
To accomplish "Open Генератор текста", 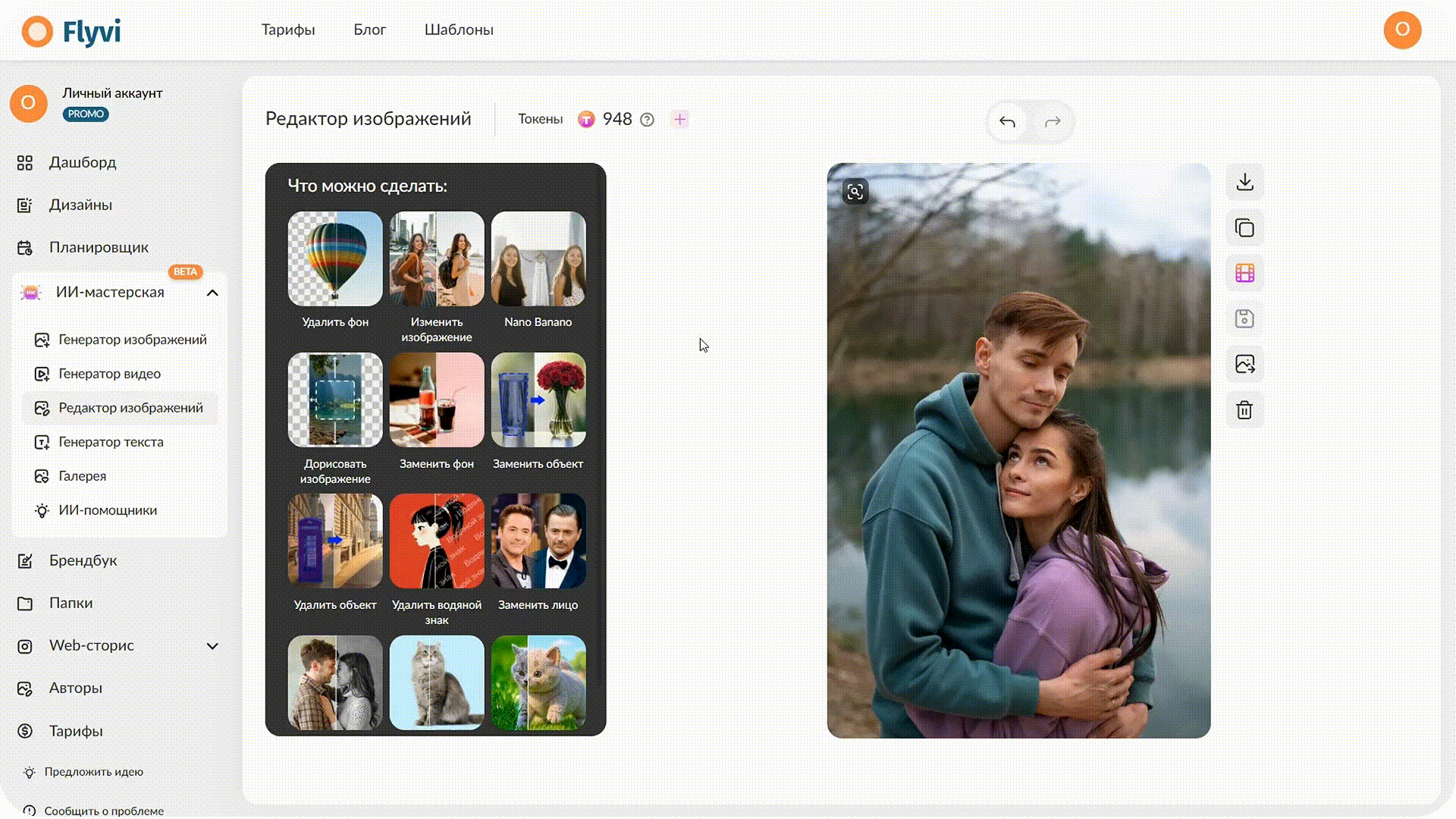I will (99, 442).
